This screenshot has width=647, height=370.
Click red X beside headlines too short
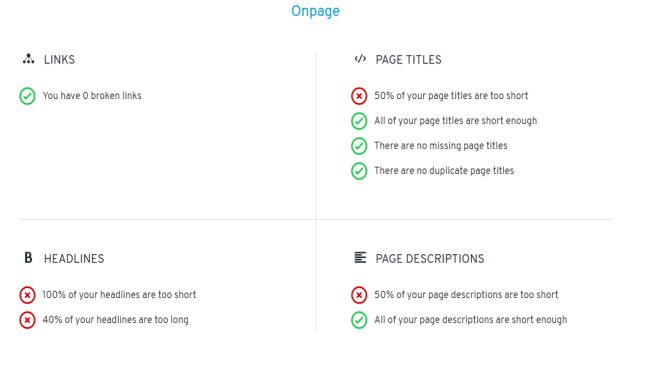click(x=27, y=295)
